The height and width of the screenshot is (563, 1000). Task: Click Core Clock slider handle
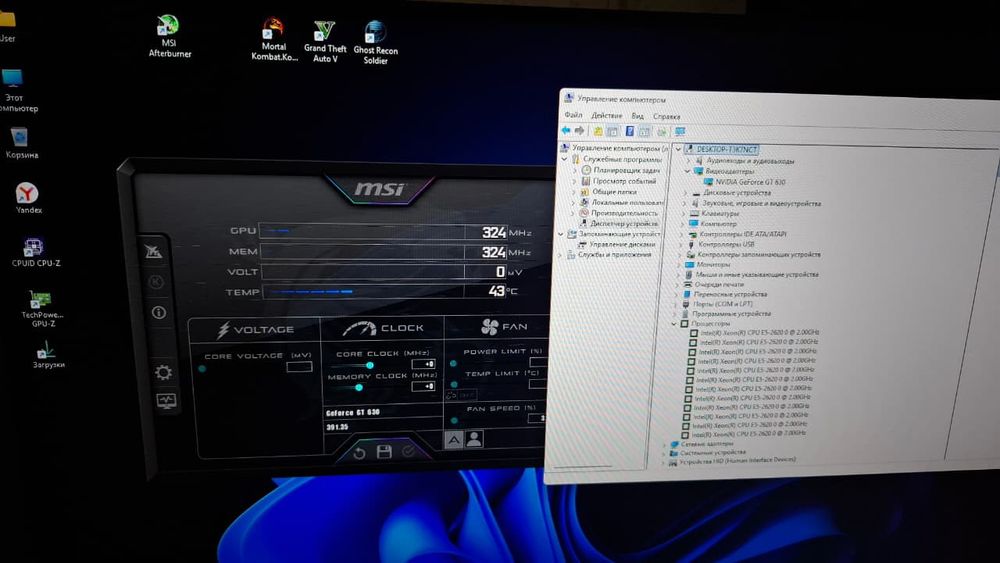pos(369,365)
